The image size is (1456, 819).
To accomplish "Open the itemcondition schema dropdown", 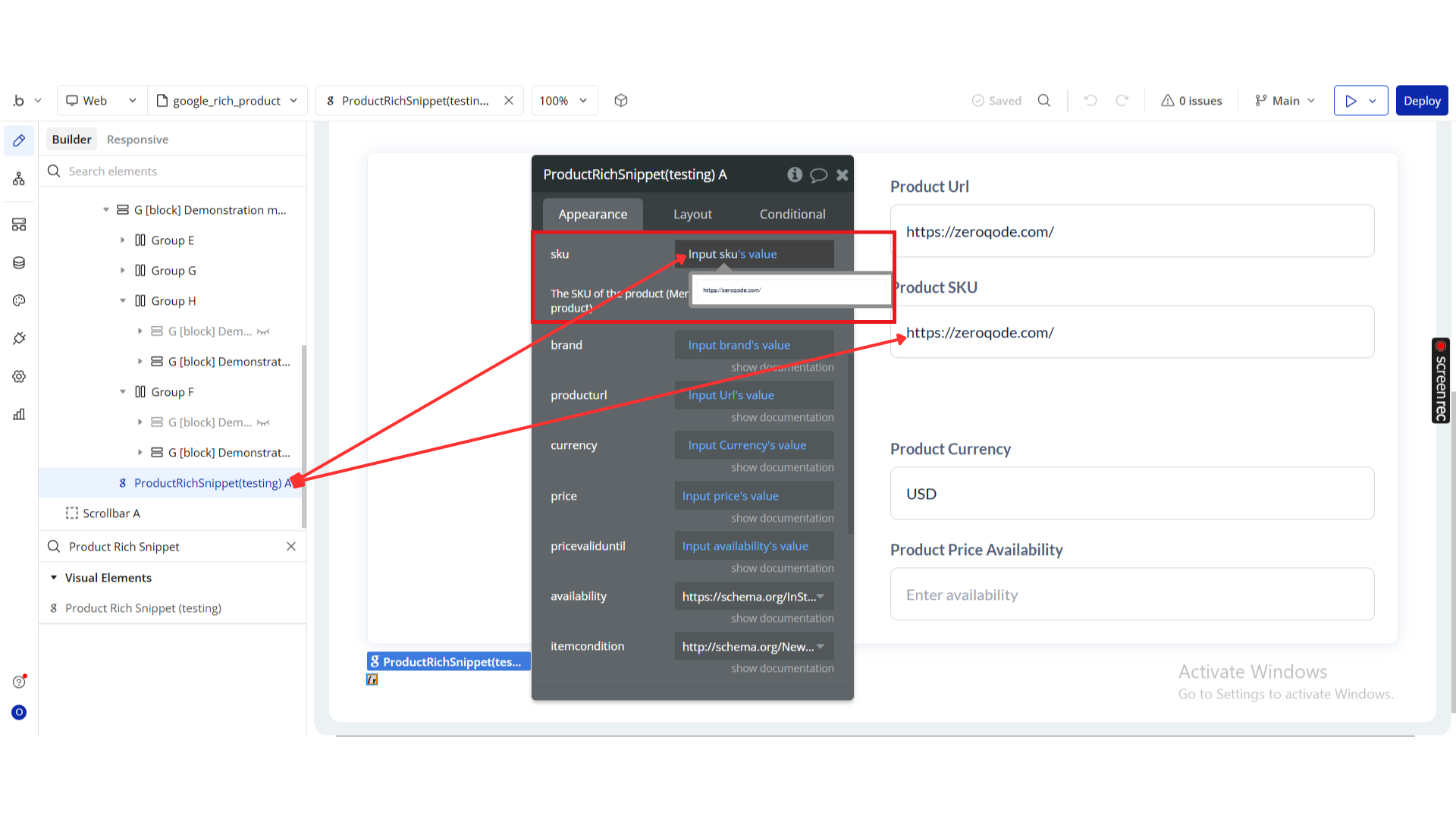I will 754,647.
